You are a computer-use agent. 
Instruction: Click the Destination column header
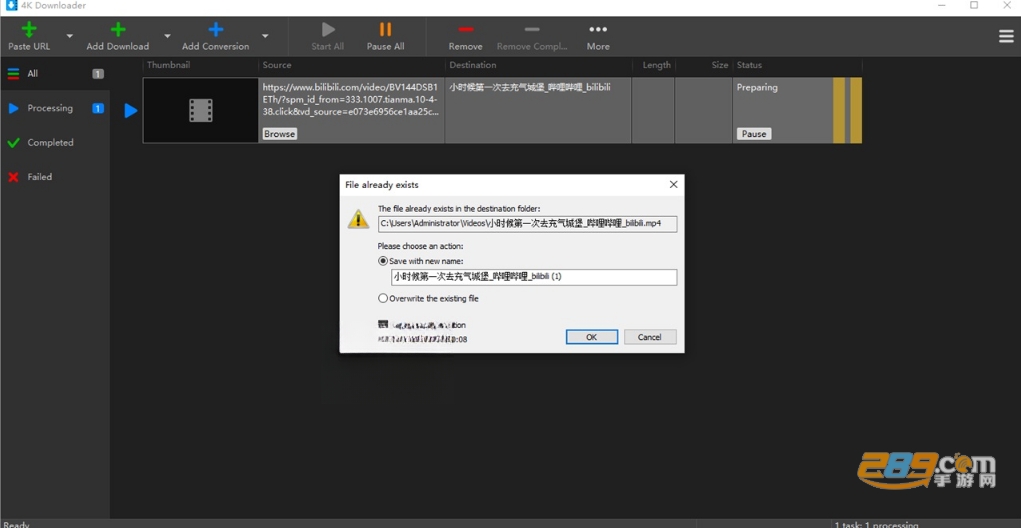[x=473, y=65]
